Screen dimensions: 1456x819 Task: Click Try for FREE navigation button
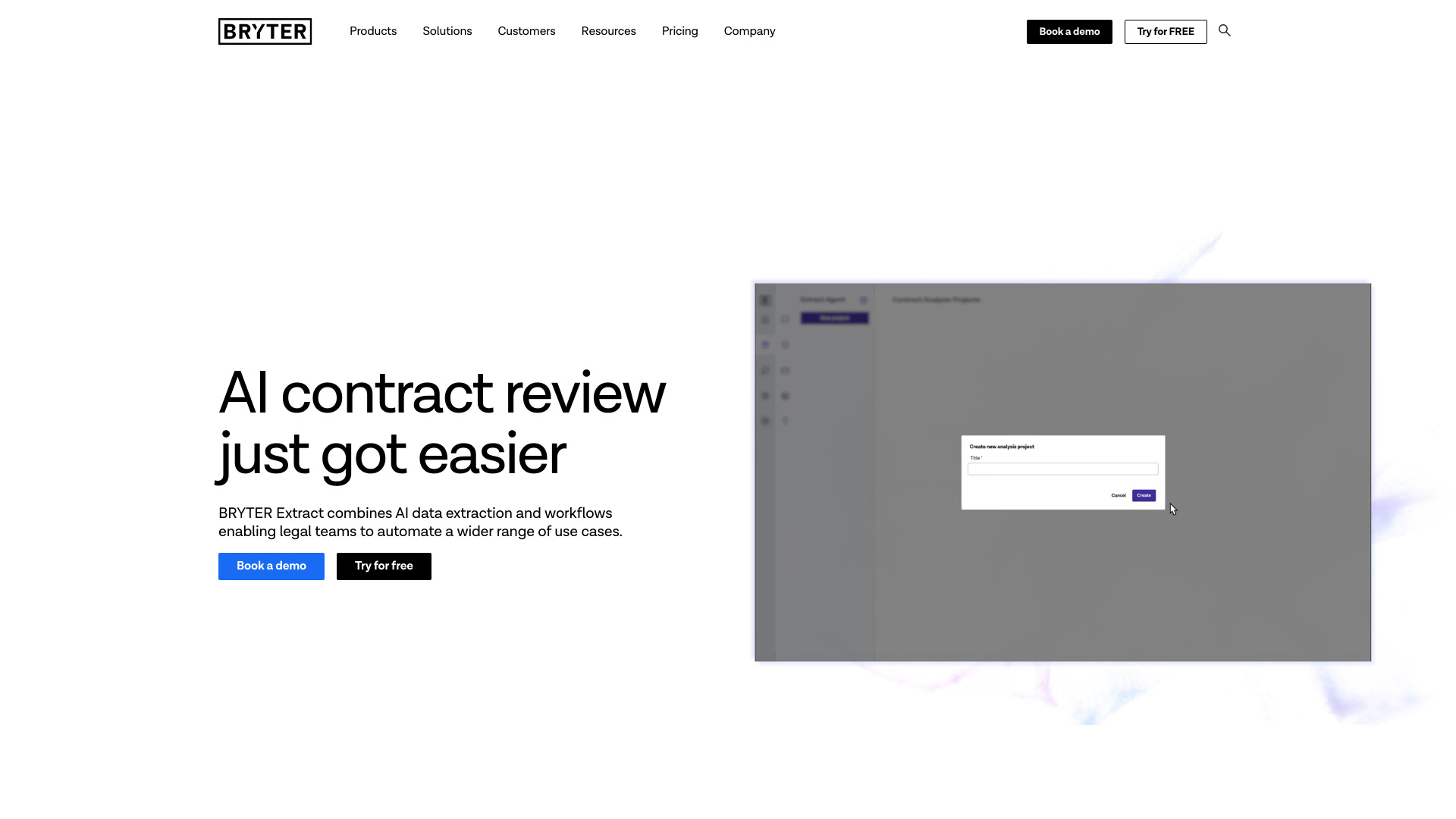tap(1165, 31)
